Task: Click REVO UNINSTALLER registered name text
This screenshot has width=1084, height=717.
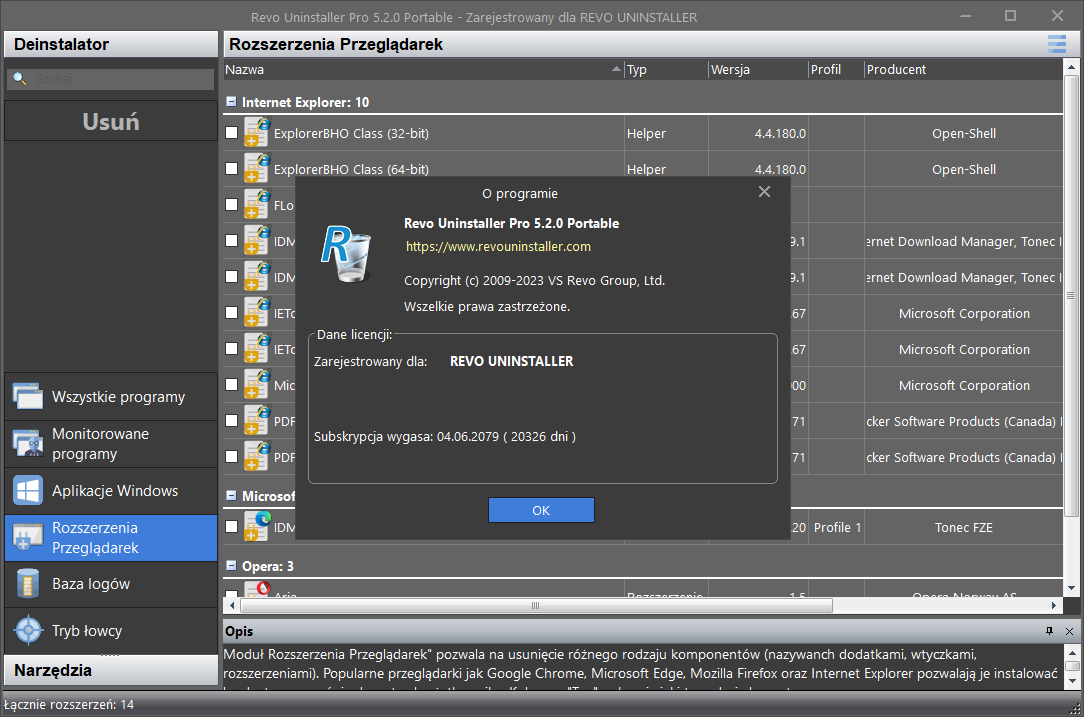Action: [x=512, y=361]
